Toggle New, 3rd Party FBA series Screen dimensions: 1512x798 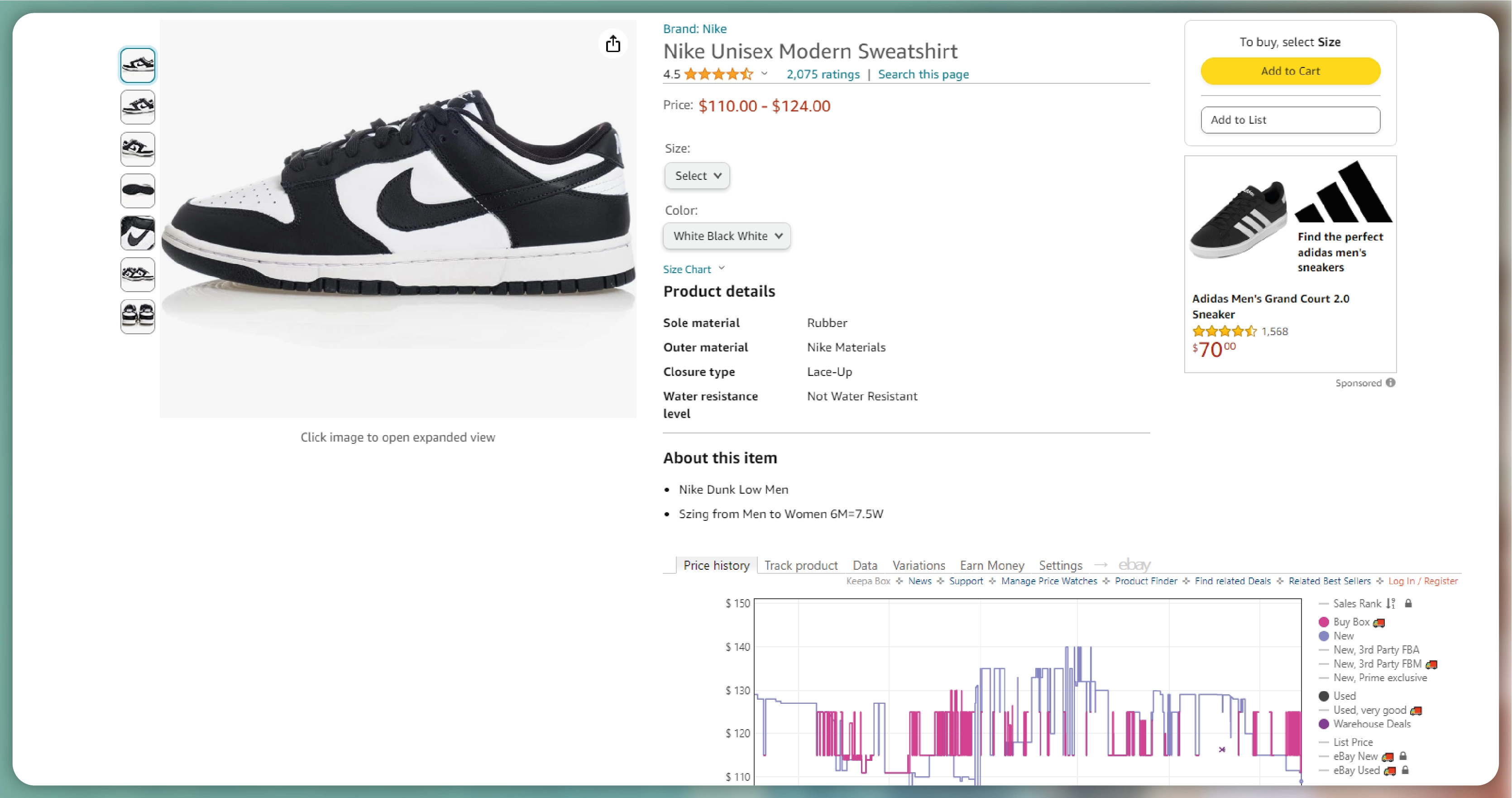pos(1369,650)
